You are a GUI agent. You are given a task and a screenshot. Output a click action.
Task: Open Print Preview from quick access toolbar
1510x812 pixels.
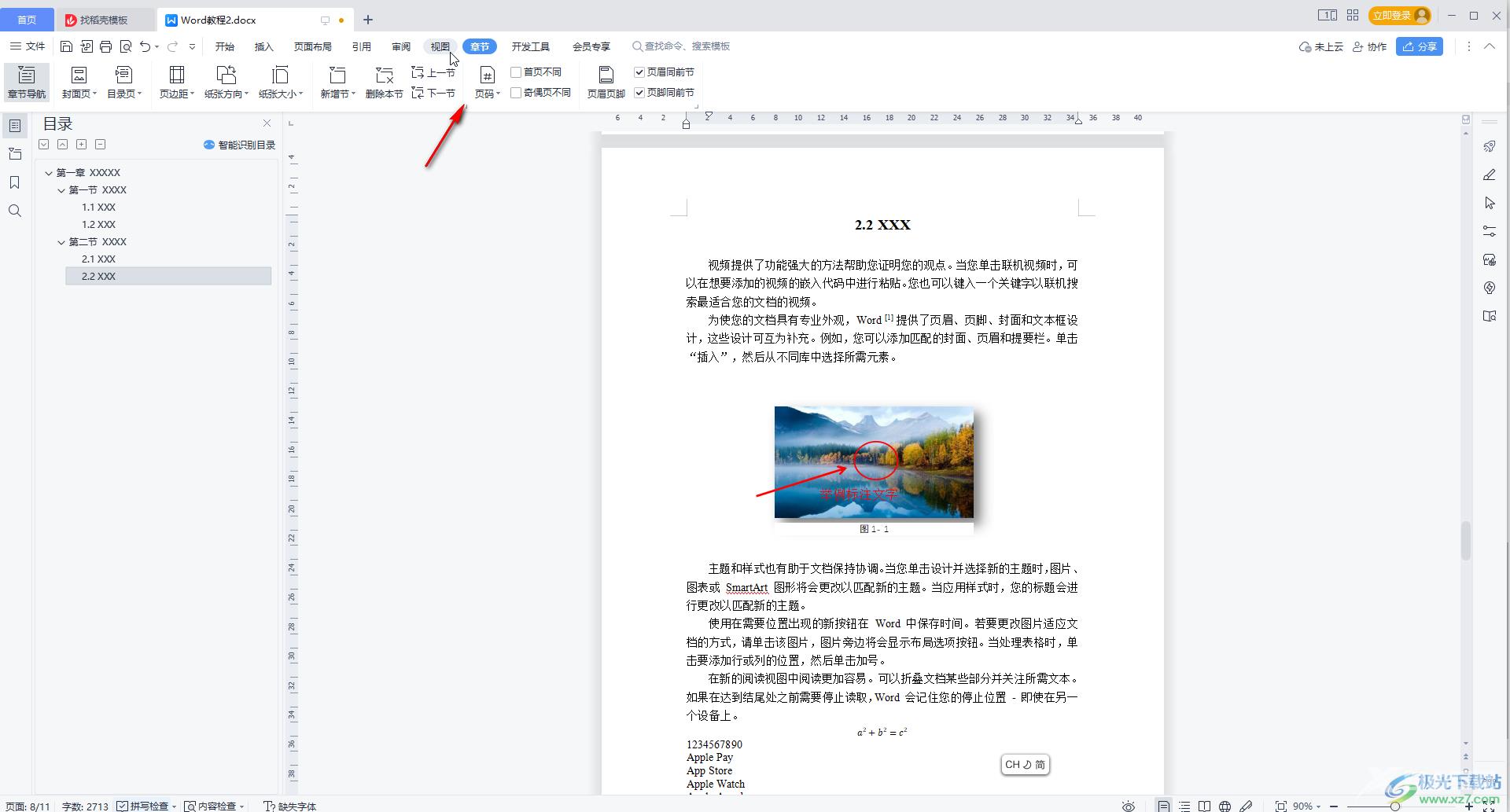(x=126, y=46)
